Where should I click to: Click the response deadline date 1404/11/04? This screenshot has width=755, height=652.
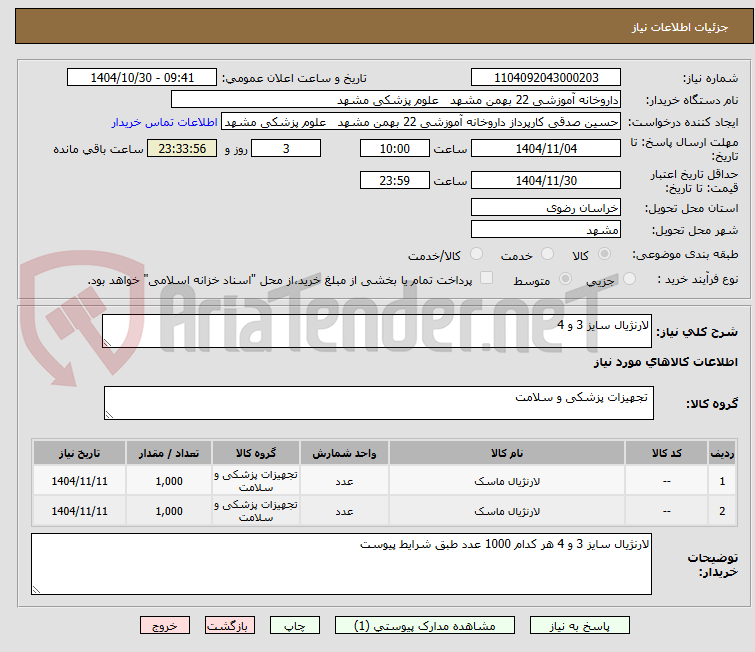546,148
